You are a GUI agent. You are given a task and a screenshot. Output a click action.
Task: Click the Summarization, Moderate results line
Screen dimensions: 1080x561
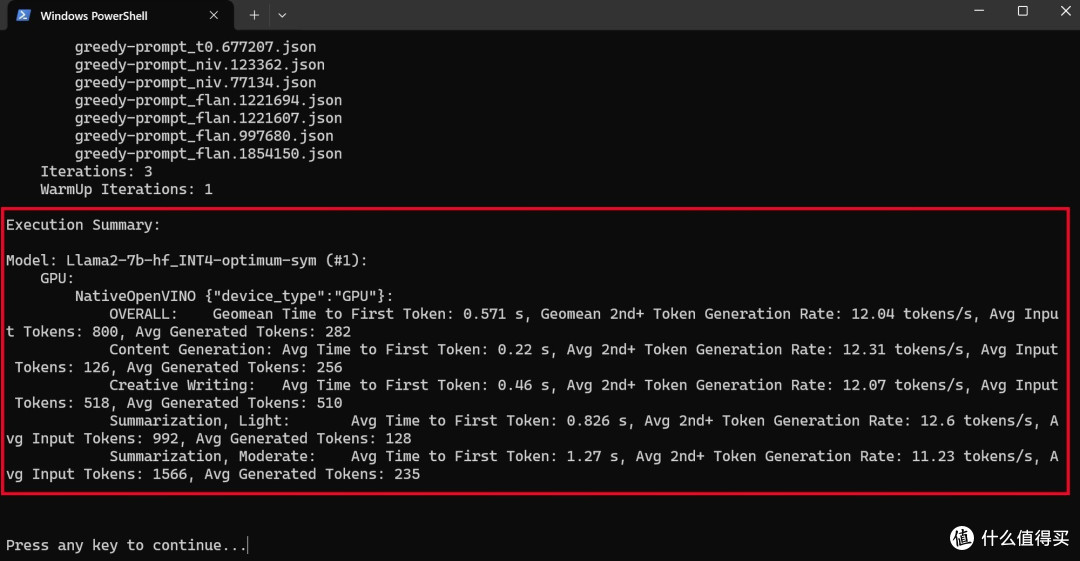coord(532,465)
